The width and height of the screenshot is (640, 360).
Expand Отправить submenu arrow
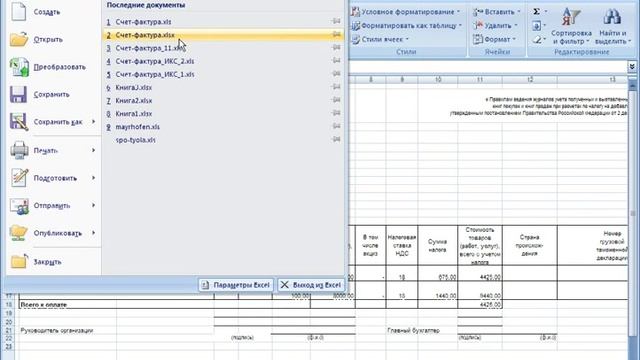[x=93, y=205]
